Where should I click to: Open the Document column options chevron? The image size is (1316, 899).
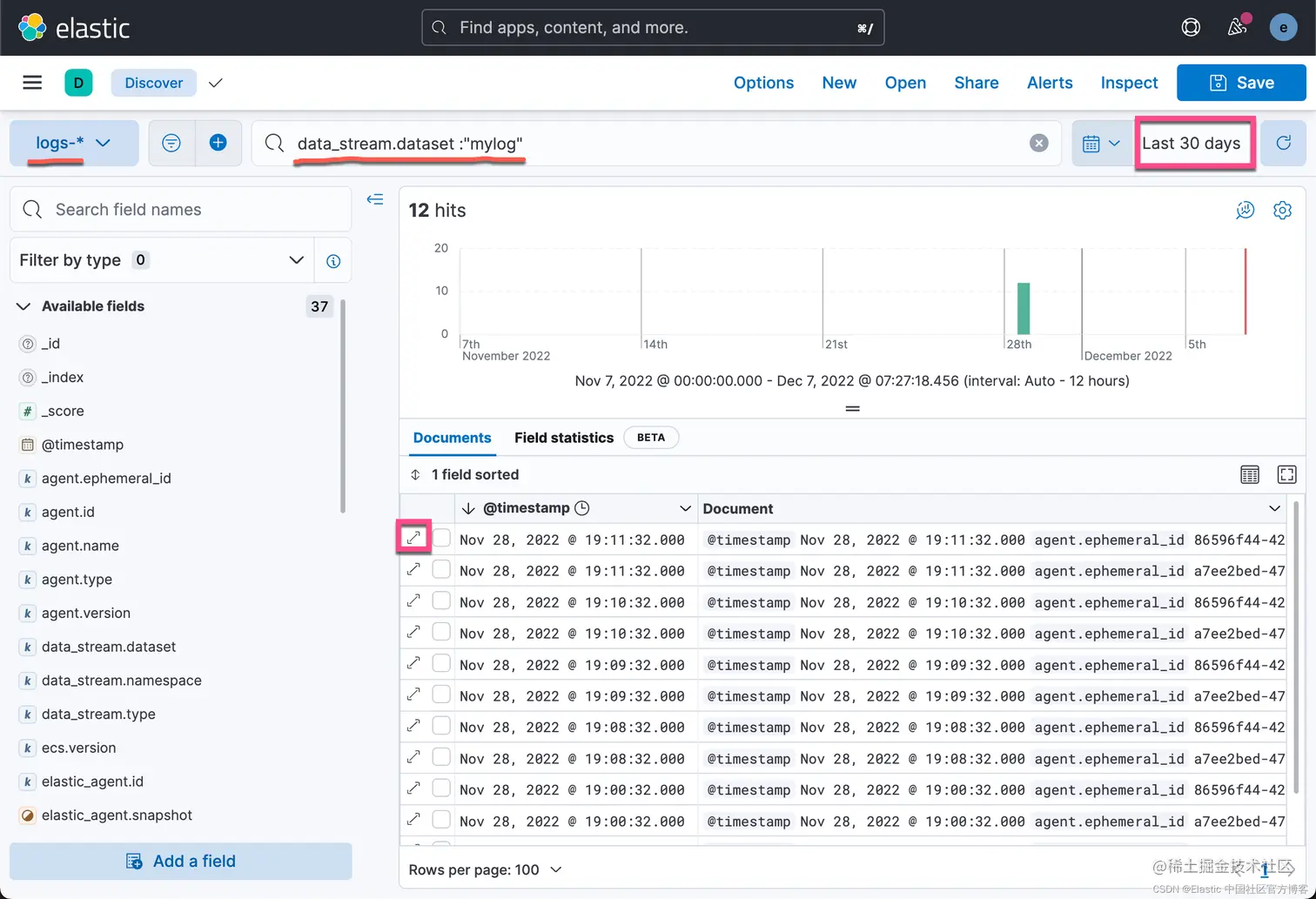[1274, 508]
